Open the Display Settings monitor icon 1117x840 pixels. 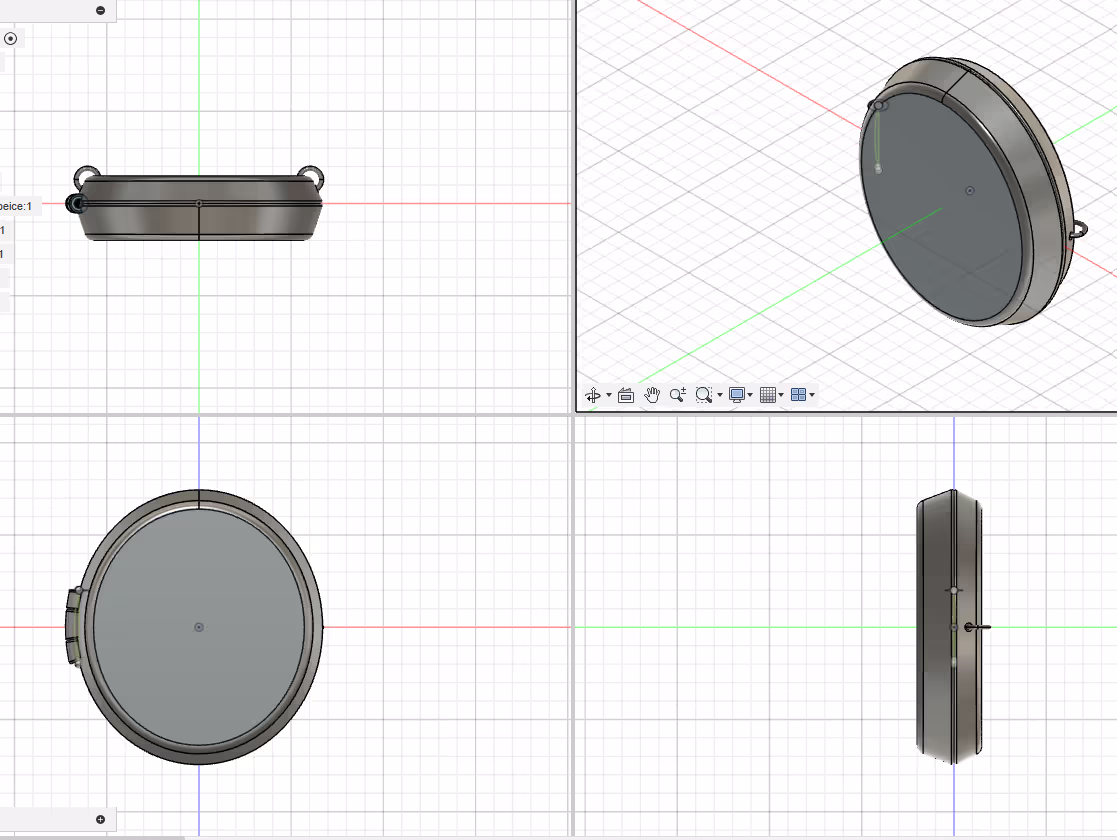tap(737, 395)
